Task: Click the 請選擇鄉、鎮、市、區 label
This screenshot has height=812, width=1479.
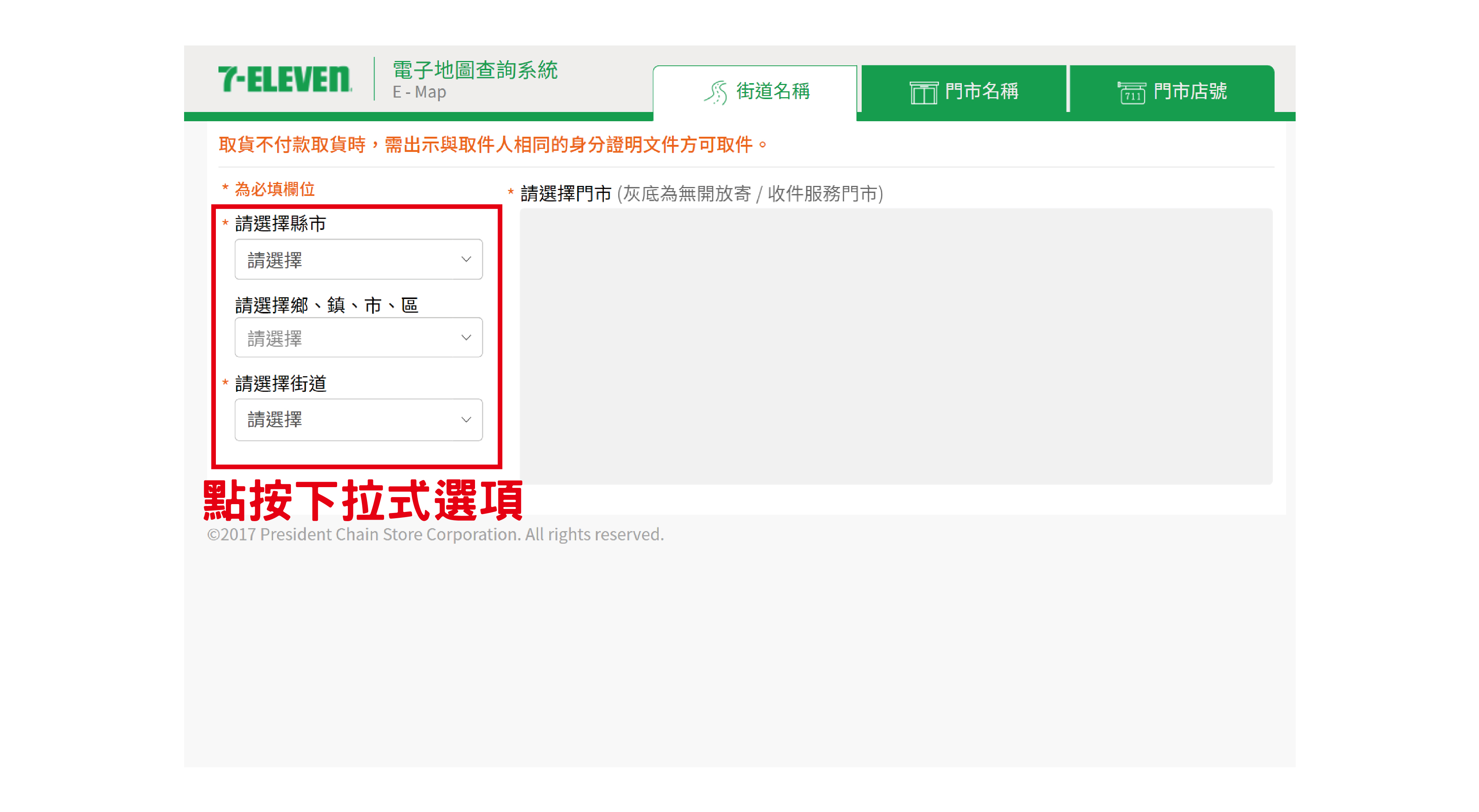Action: [327, 305]
